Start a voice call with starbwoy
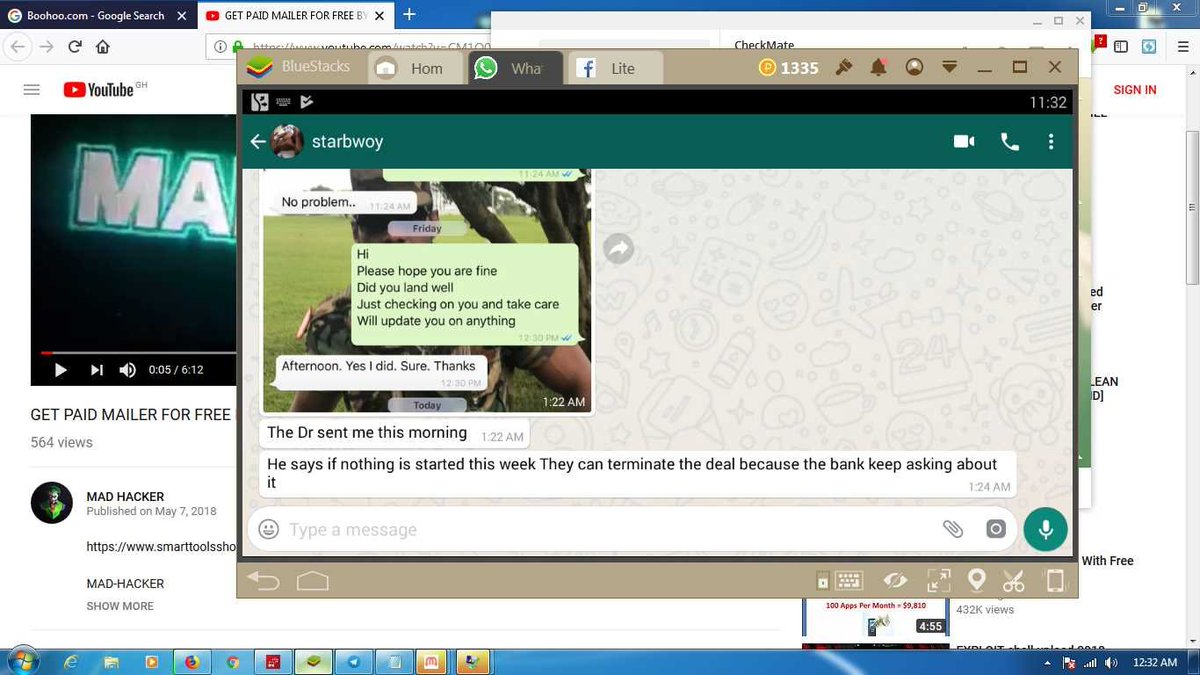1200x675 pixels. (1010, 142)
